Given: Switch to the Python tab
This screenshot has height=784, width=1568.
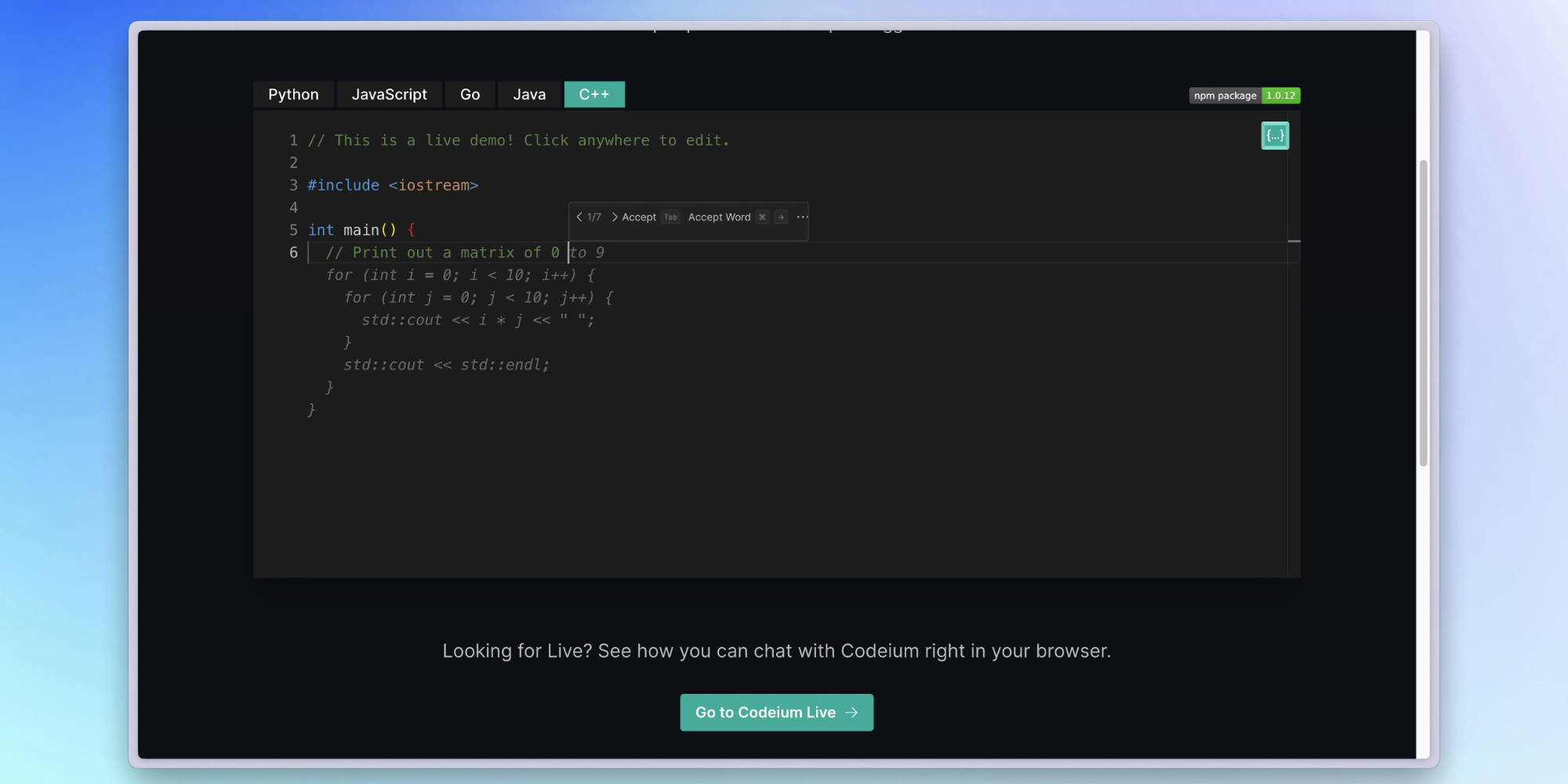Looking at the screenshot, I should pyautogui.click(x=293, y=95).
